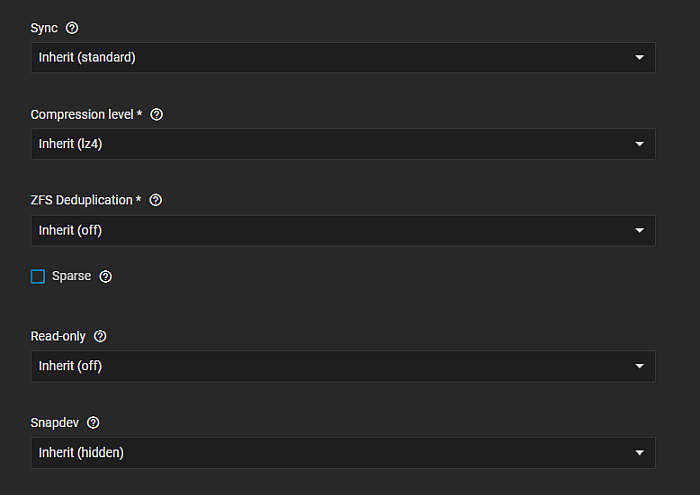700x495 pixels.
Task: Click the 'Inherit (hidden)' value text
Action: pyautogui.click(x=81, y=453)
